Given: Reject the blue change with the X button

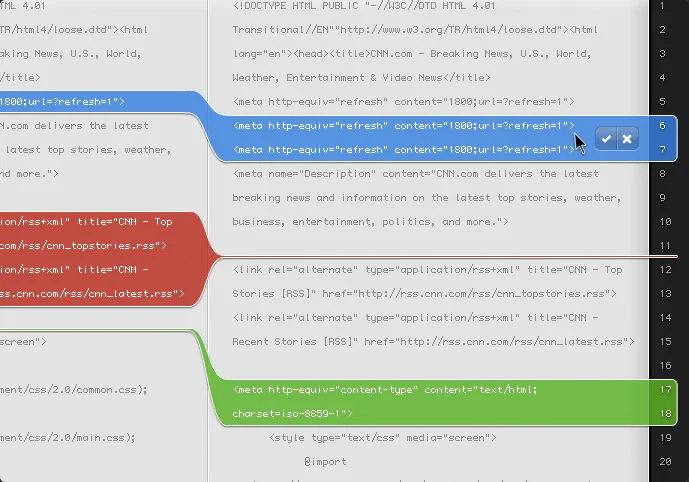Looking at the screenshot, I should tap(627, 139).
